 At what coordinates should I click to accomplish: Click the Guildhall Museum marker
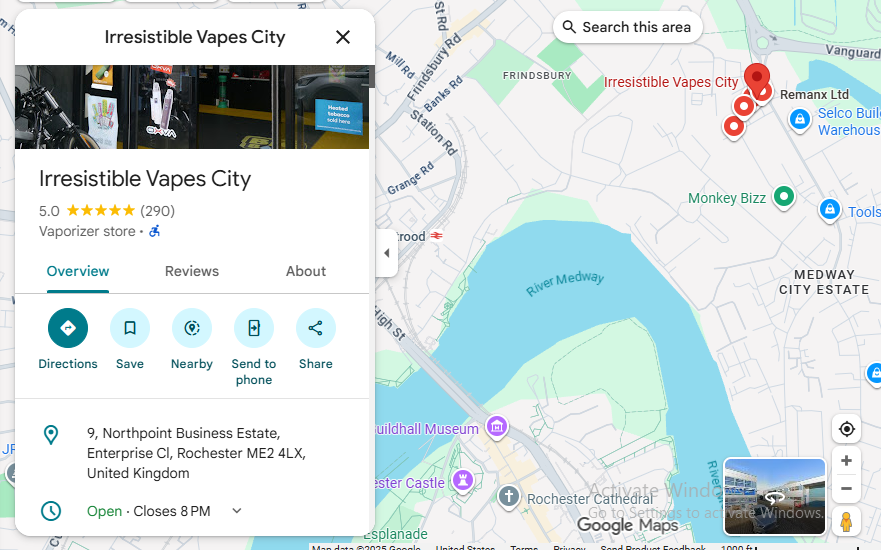pos(496,428)
